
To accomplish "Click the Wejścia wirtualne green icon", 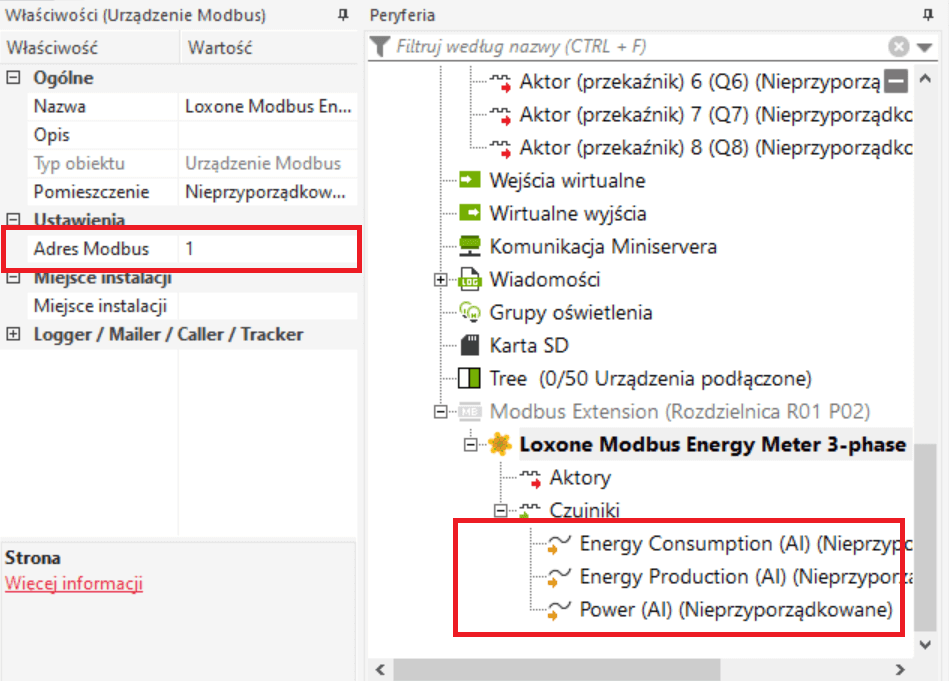I will pyautogui.click(x=469, y=181).
